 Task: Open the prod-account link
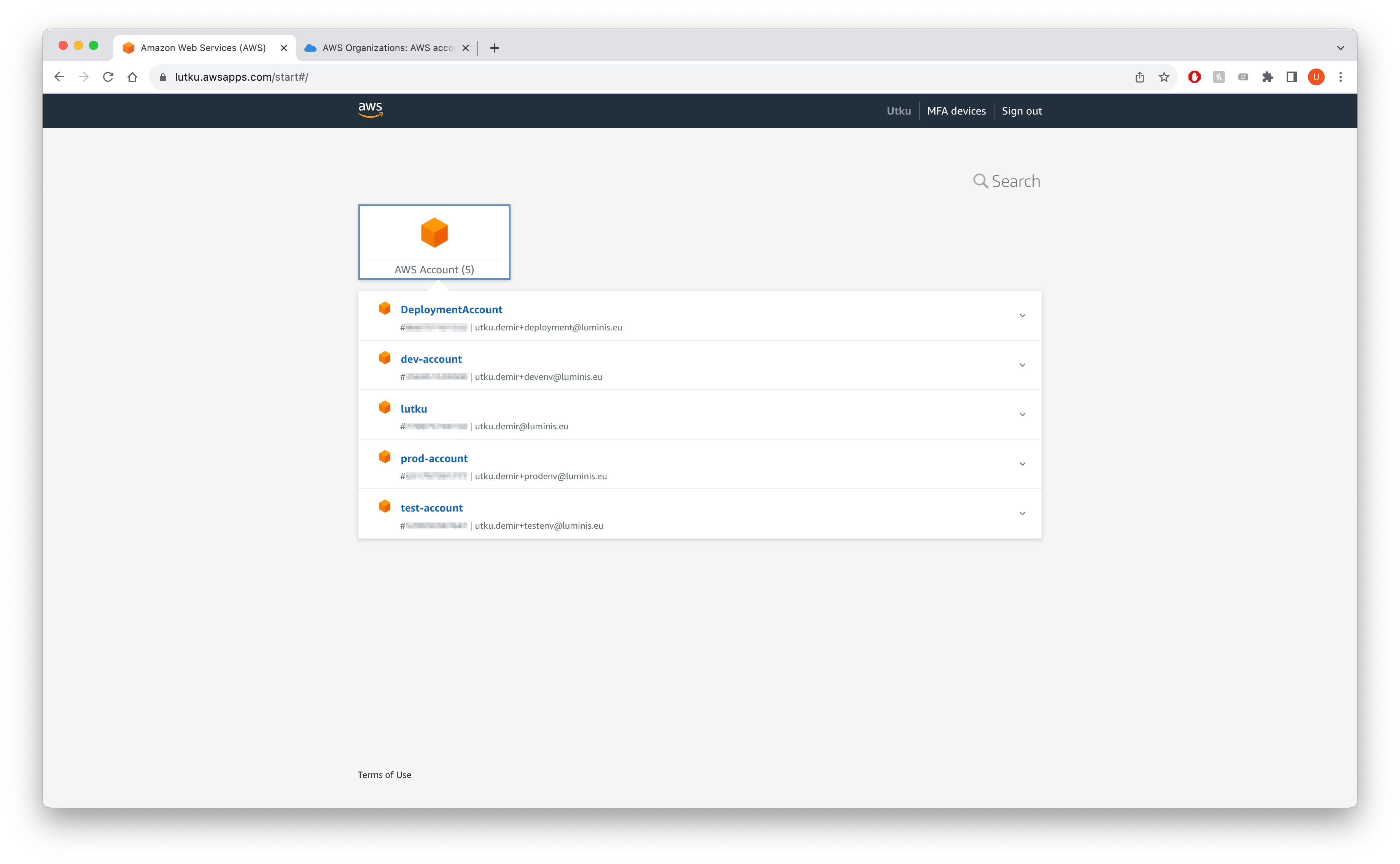434,458
